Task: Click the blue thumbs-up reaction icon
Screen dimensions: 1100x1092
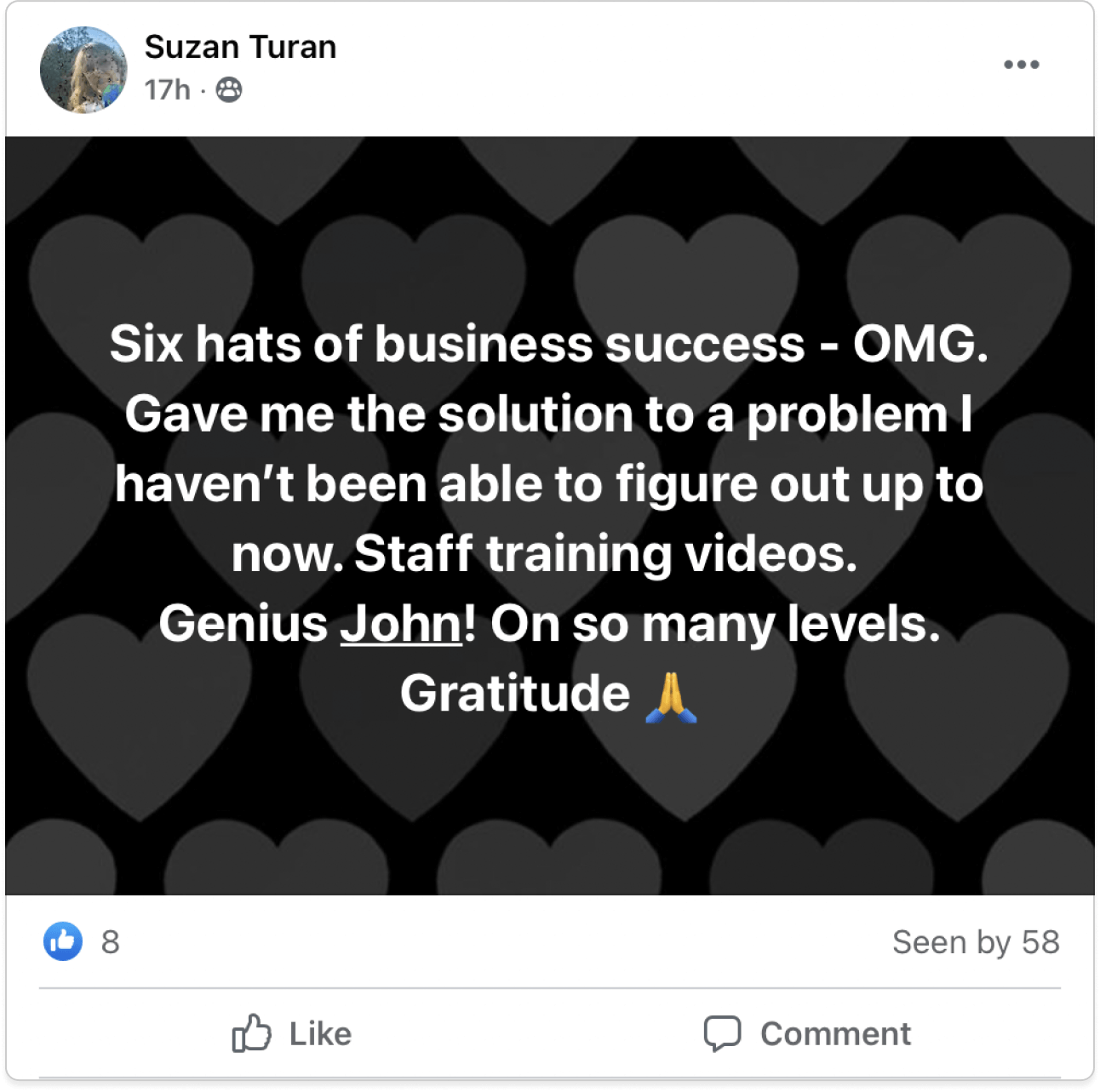Action: pos(63,941)
